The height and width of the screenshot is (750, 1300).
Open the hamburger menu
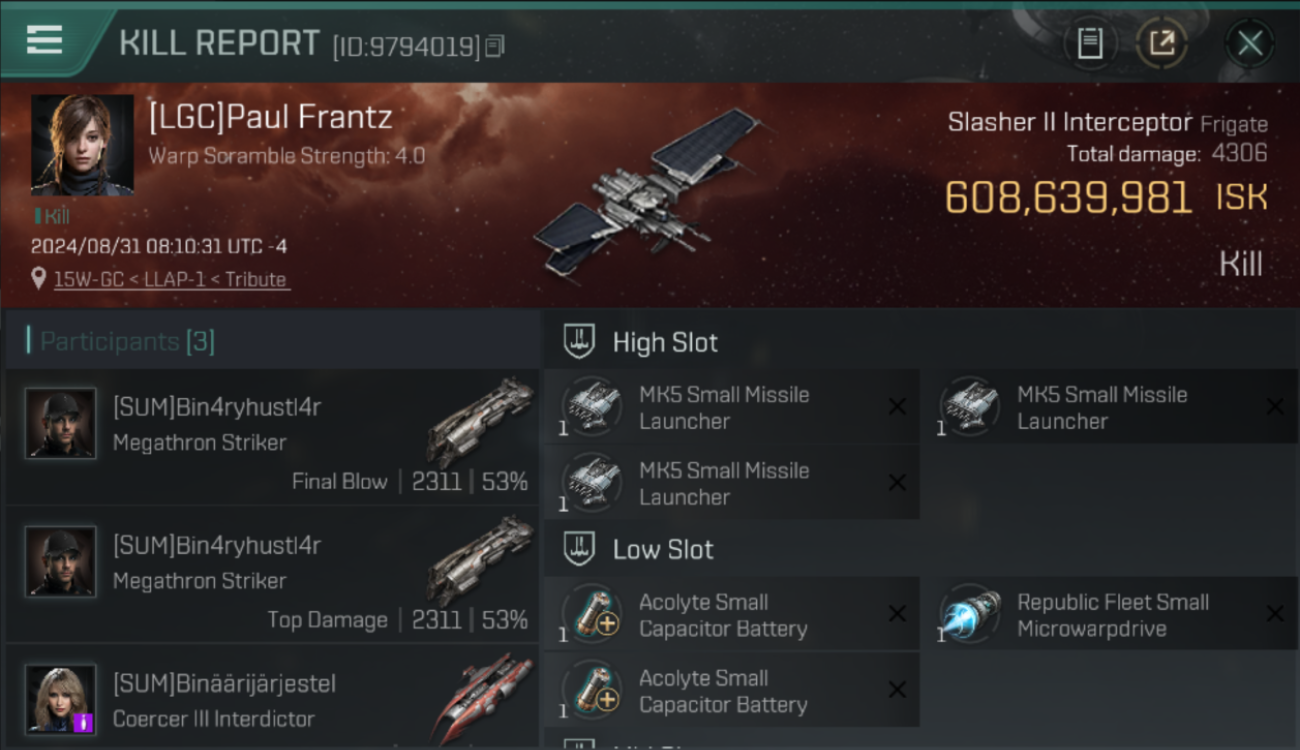point(44,40)
